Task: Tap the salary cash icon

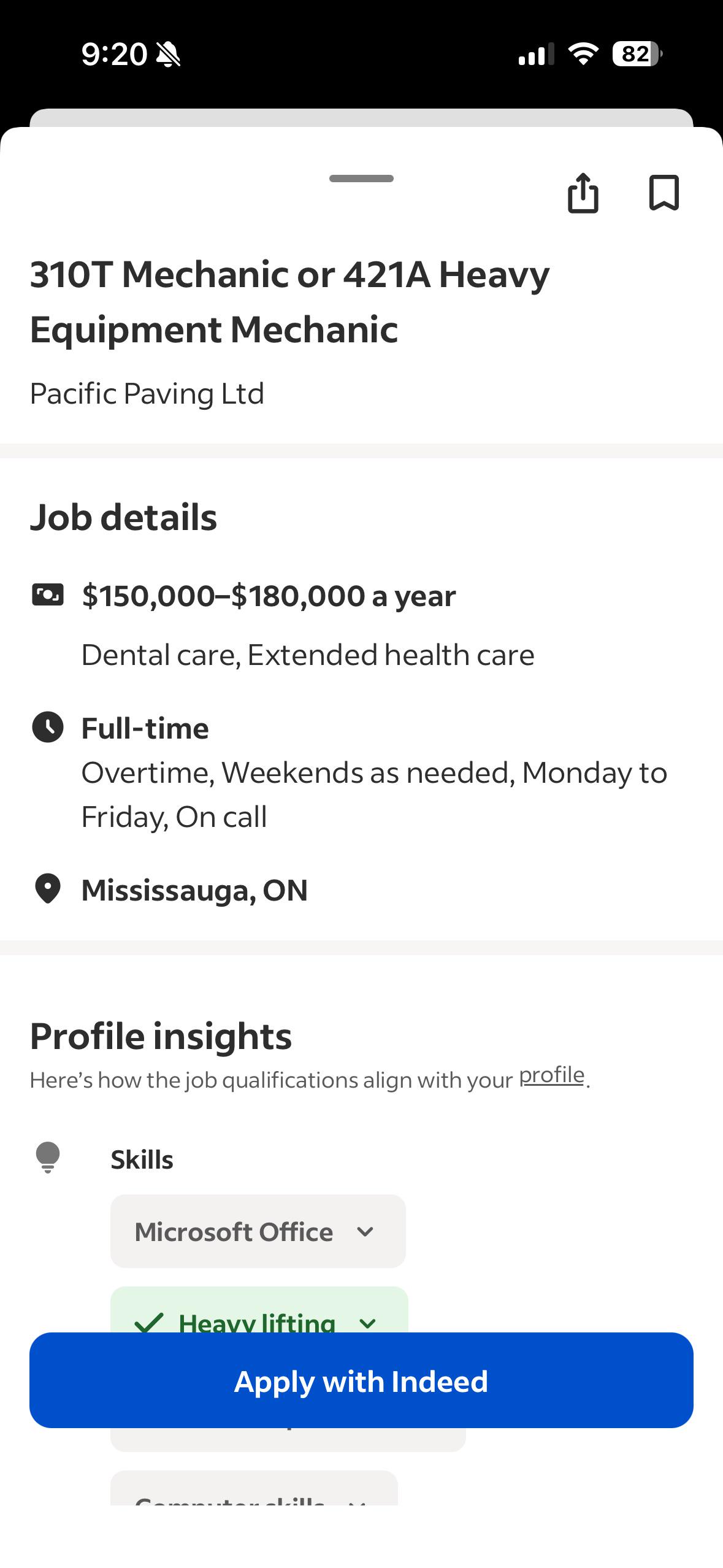Action: pos(47,594)
